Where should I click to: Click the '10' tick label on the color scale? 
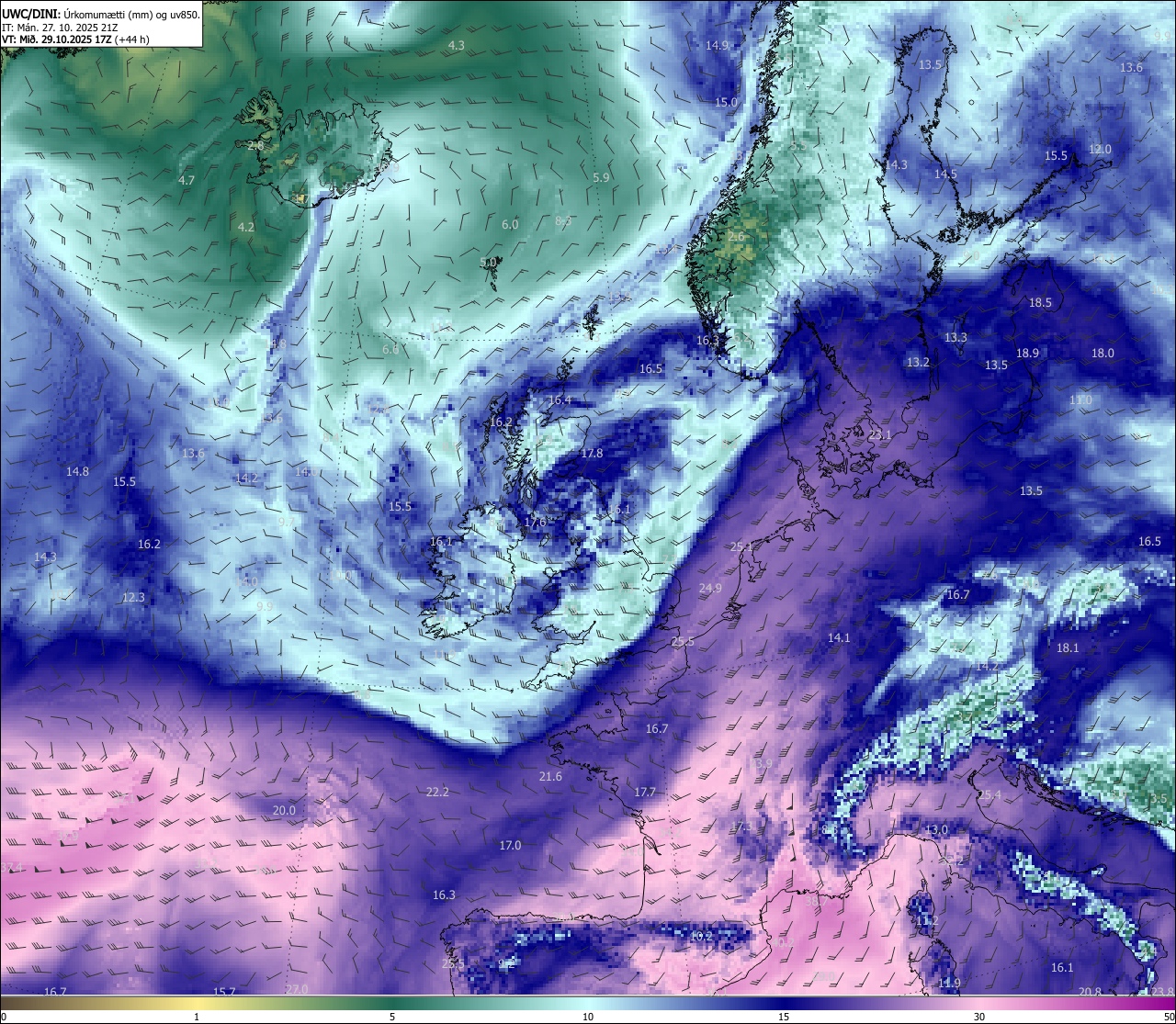(587, 1017)
